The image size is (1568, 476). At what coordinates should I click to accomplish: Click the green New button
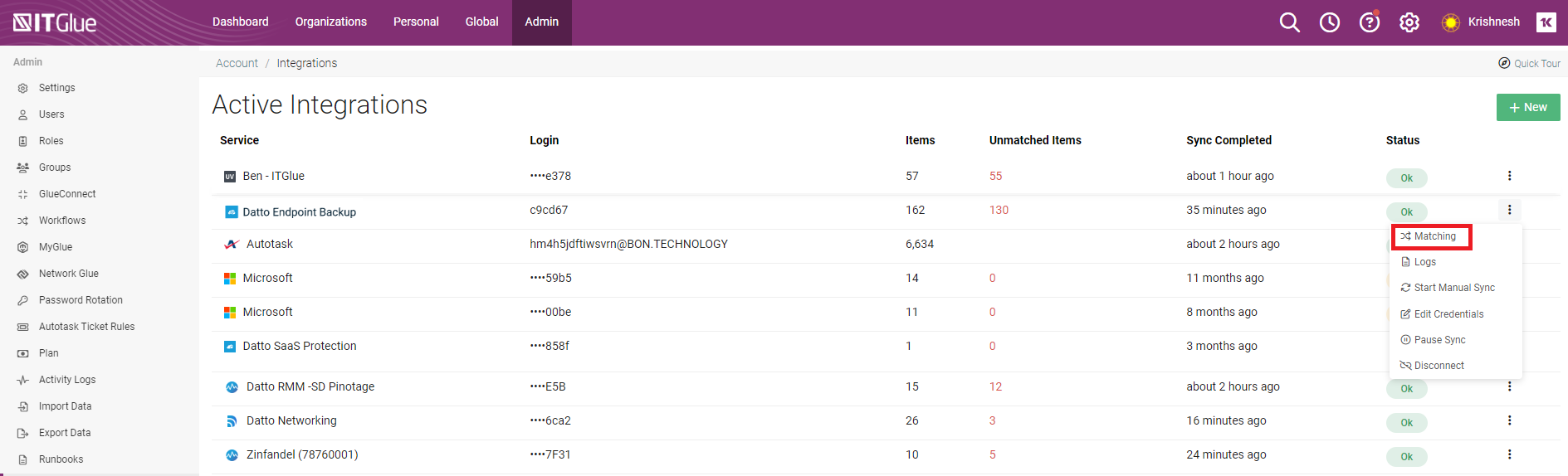pos(1527,107)
